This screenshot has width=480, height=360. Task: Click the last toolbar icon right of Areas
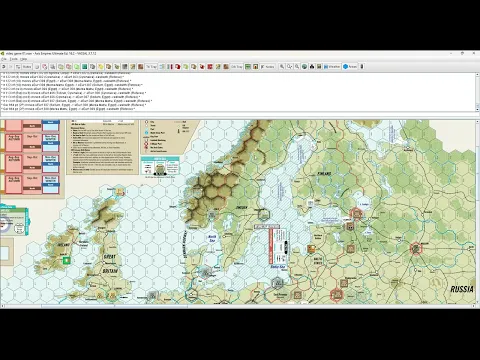tap(362, 67)
